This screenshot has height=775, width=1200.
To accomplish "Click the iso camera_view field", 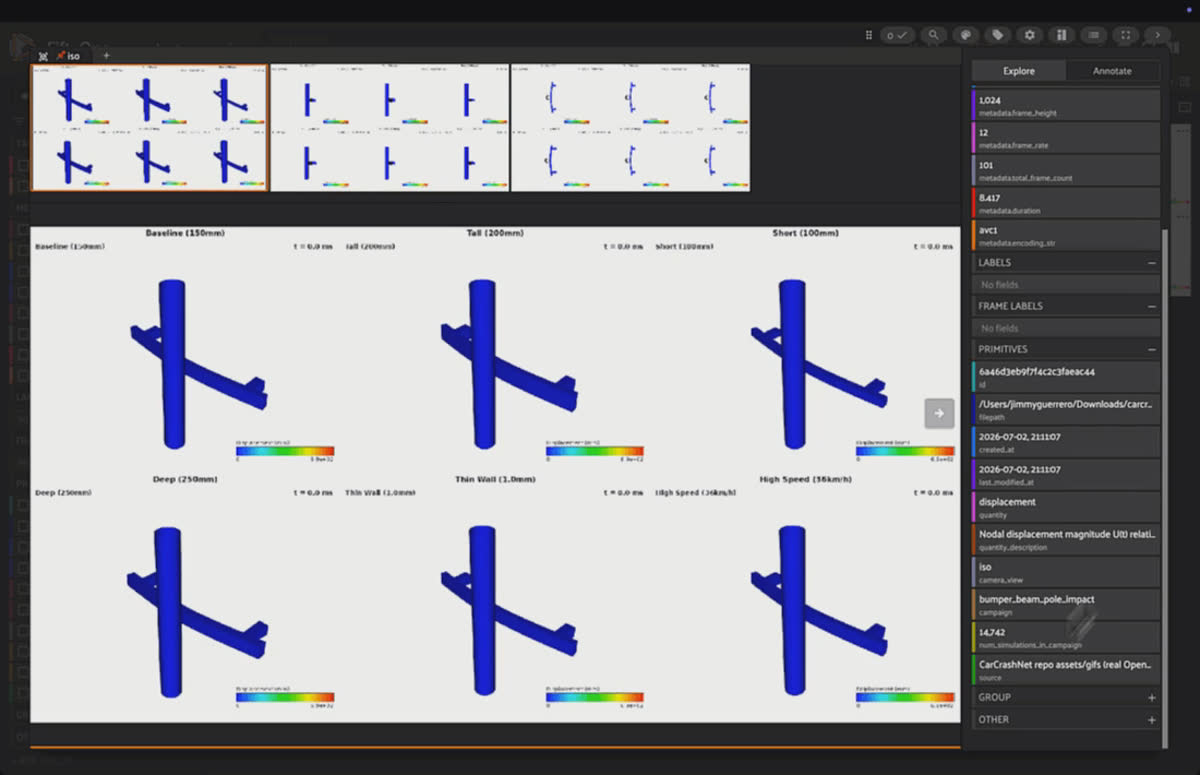I will pos(1066,572).
